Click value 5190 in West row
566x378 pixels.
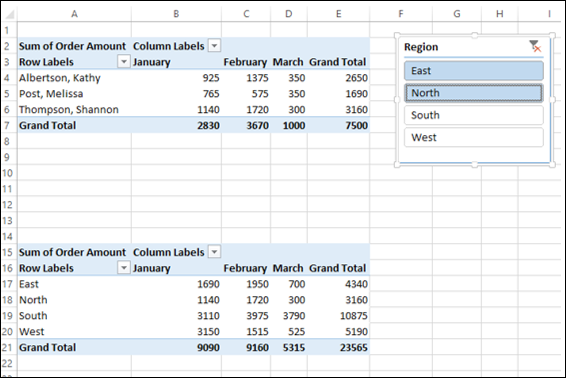point(356,331)
